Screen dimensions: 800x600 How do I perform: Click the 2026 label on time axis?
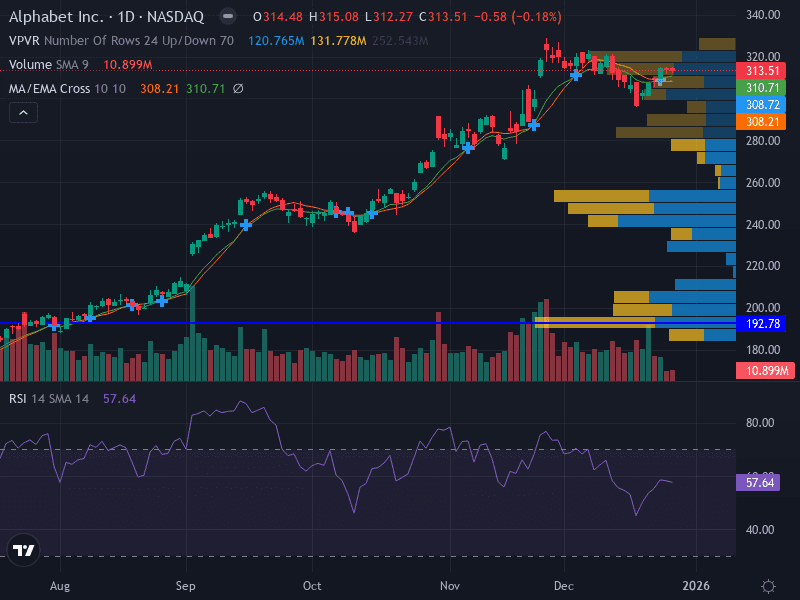pos(696,586)
